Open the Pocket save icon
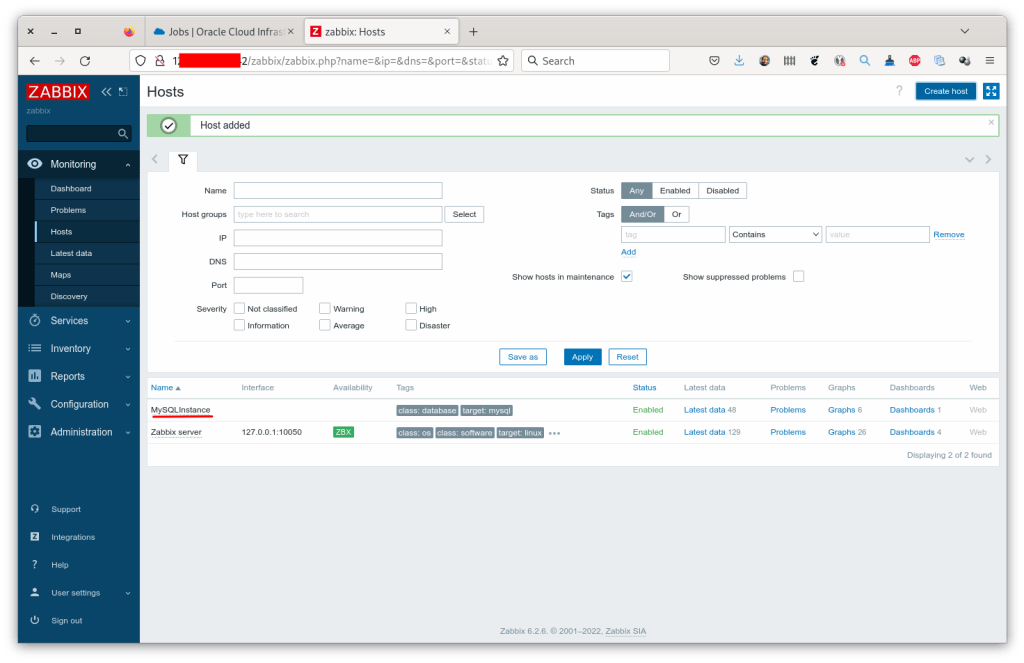Viewport: 1024px width, 663px height. (714, 61)
